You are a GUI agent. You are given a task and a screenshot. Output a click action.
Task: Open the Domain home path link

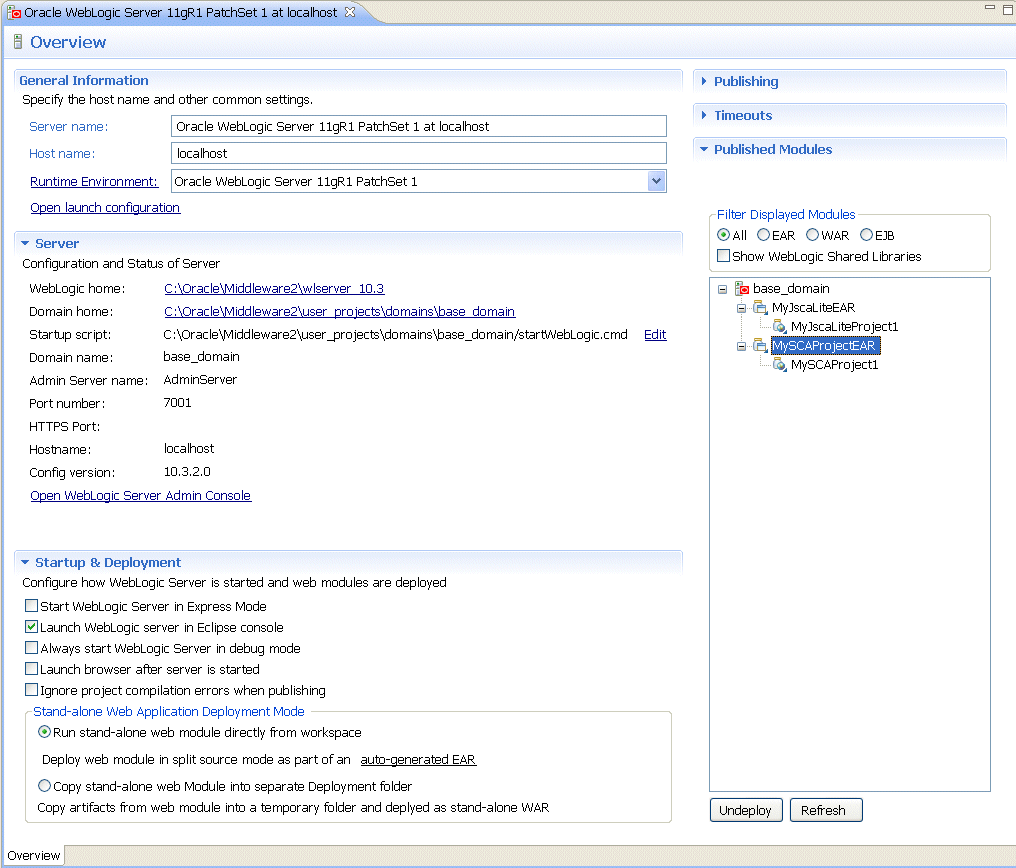coord(340,312)
